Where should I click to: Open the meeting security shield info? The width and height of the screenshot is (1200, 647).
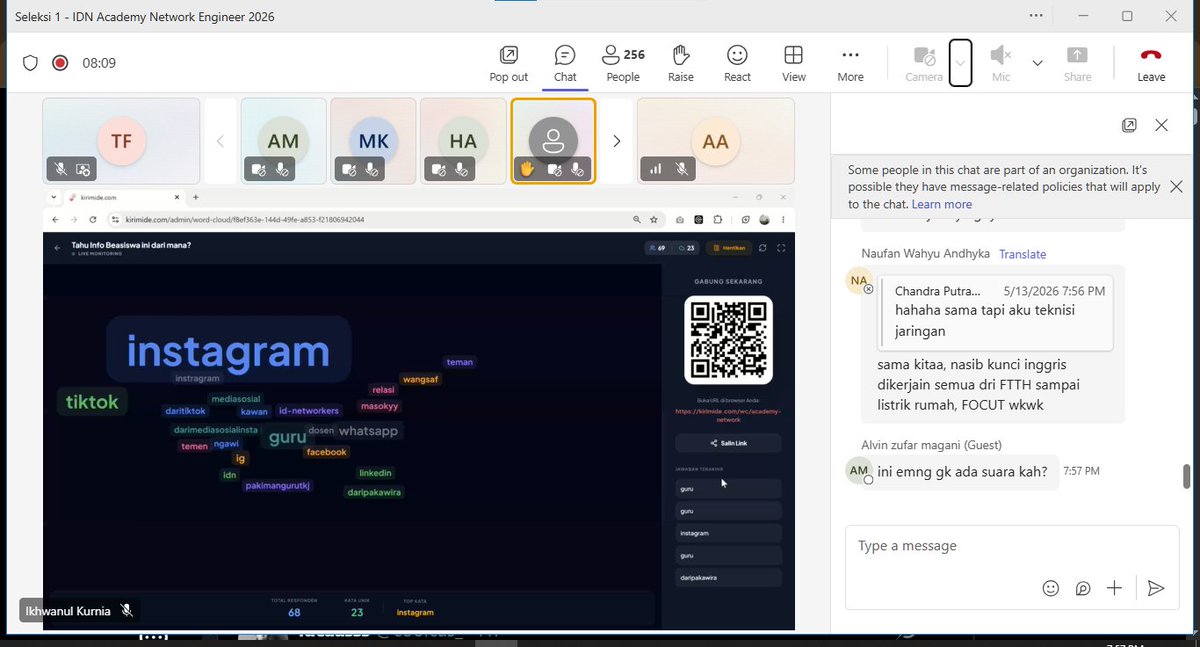[x=30, y=63]
